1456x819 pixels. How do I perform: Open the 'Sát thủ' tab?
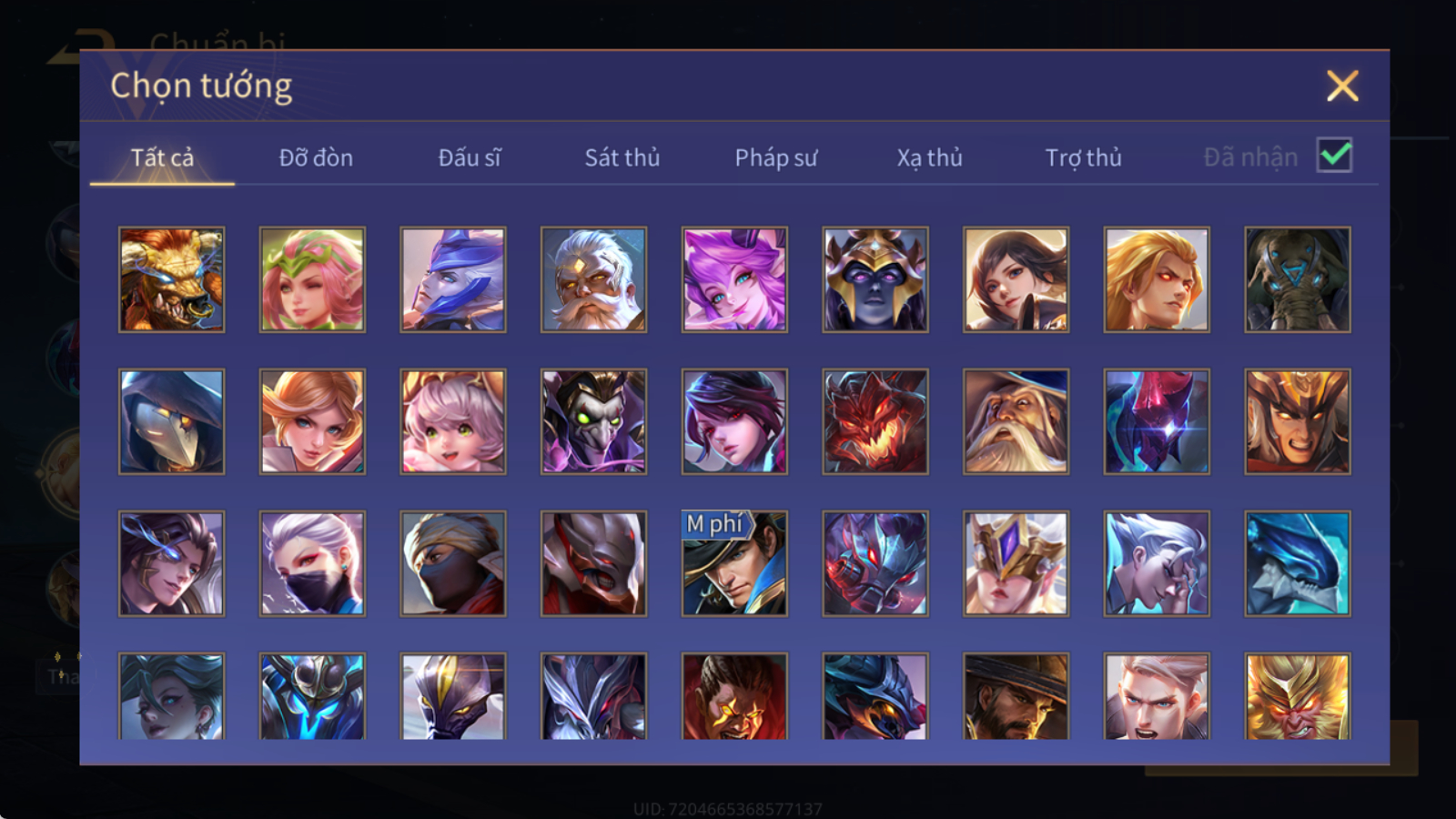(622, 157)
